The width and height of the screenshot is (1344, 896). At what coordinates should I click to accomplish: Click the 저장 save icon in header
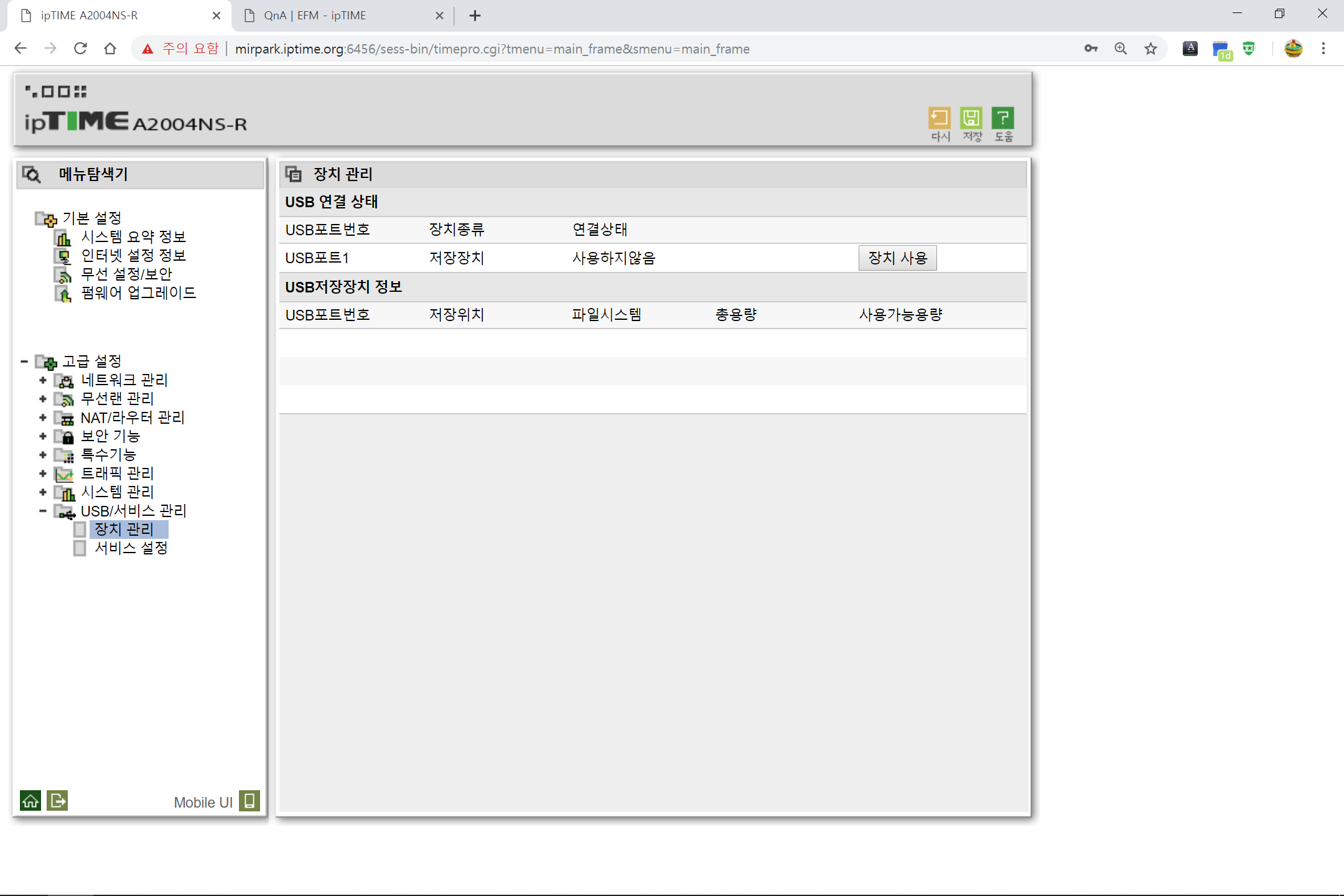[971, 118]
